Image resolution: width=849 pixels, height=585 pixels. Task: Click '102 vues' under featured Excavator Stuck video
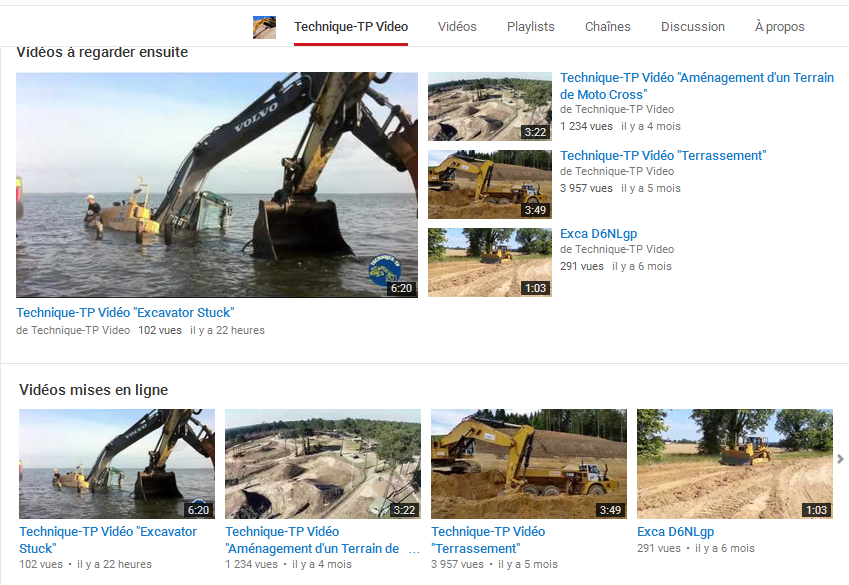coord(160,330)
